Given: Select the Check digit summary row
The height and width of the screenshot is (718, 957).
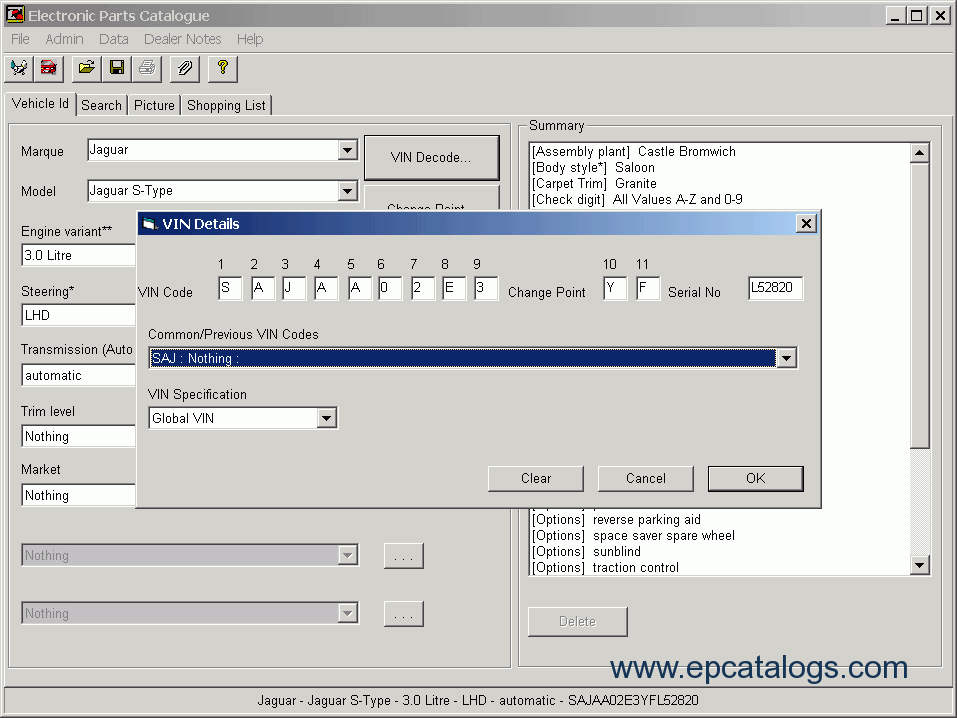Looking at the screenshot, I should [x=637, y=199].
